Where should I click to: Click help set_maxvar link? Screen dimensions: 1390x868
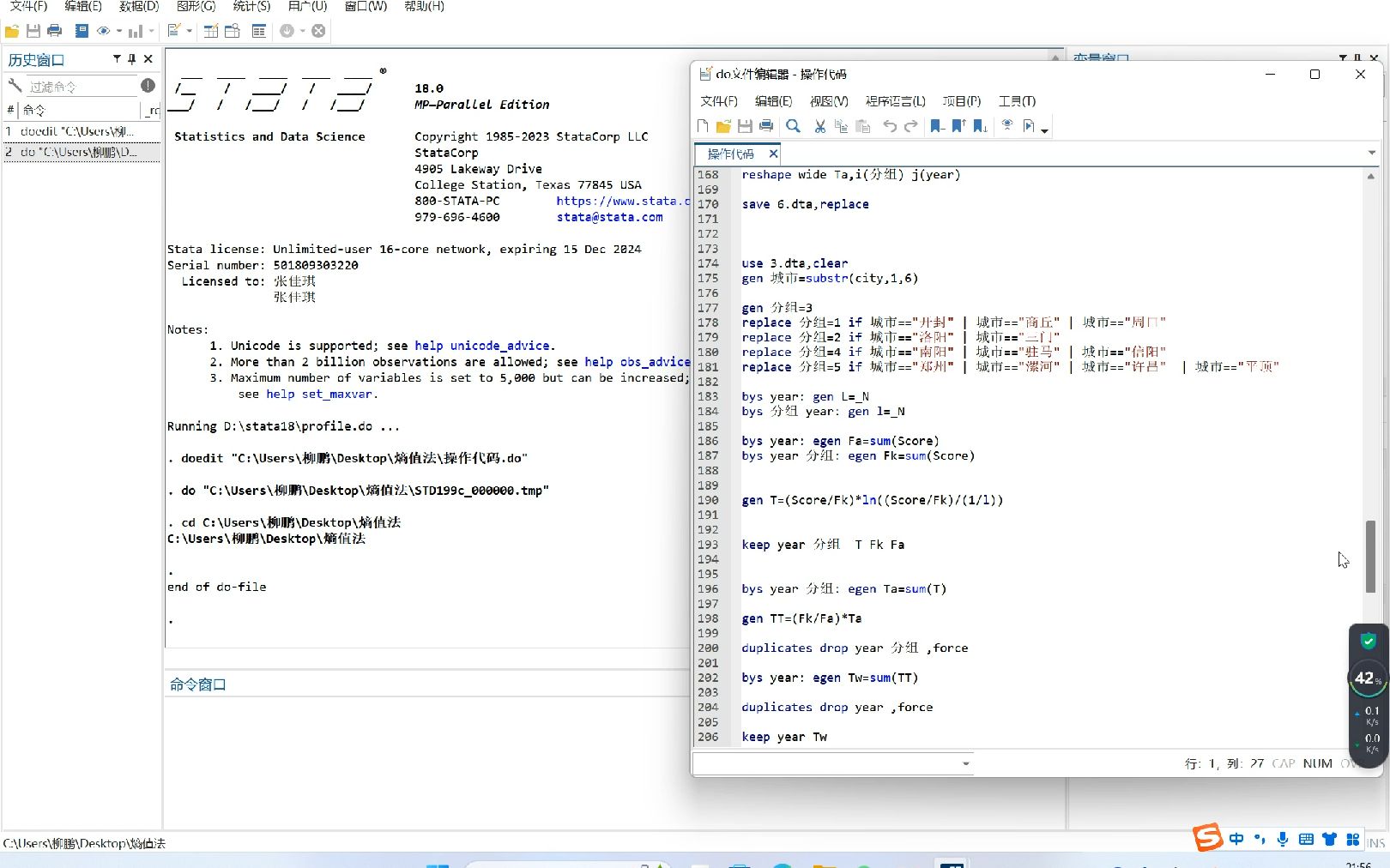pyautogui.click(x=319, y=394)
